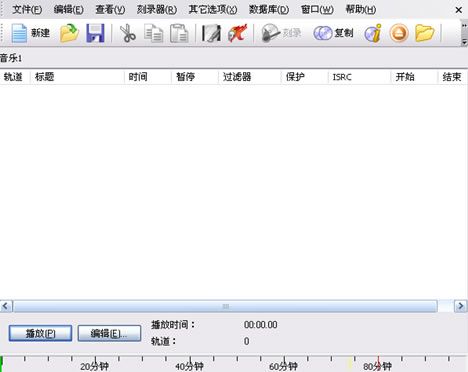Launch the red flame Nero Express icon

click(x=237, y=33)
